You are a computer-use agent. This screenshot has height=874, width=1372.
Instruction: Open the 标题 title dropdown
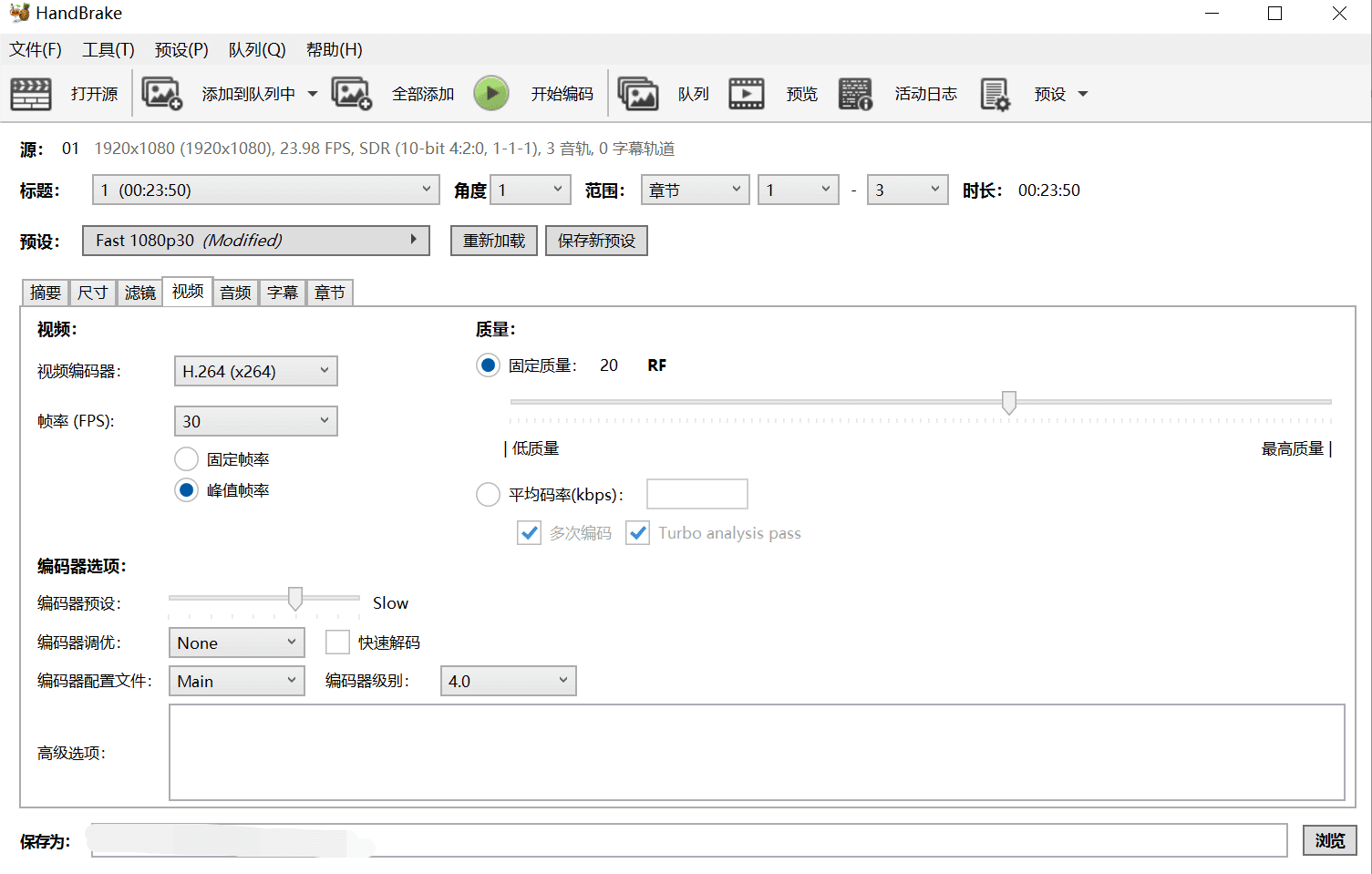click(266, 190)
